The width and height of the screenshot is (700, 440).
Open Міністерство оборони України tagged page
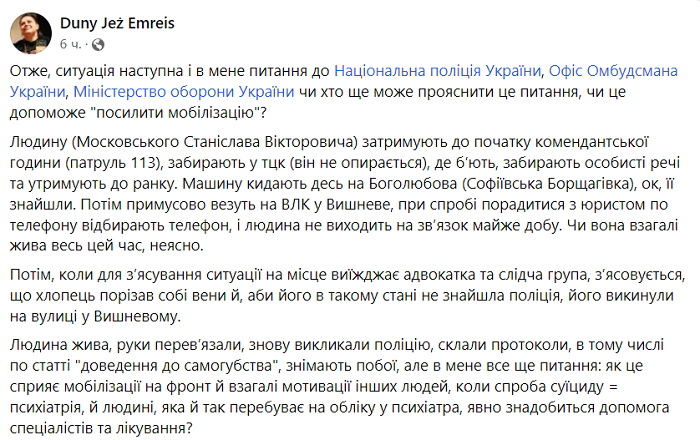click(183, 91)
